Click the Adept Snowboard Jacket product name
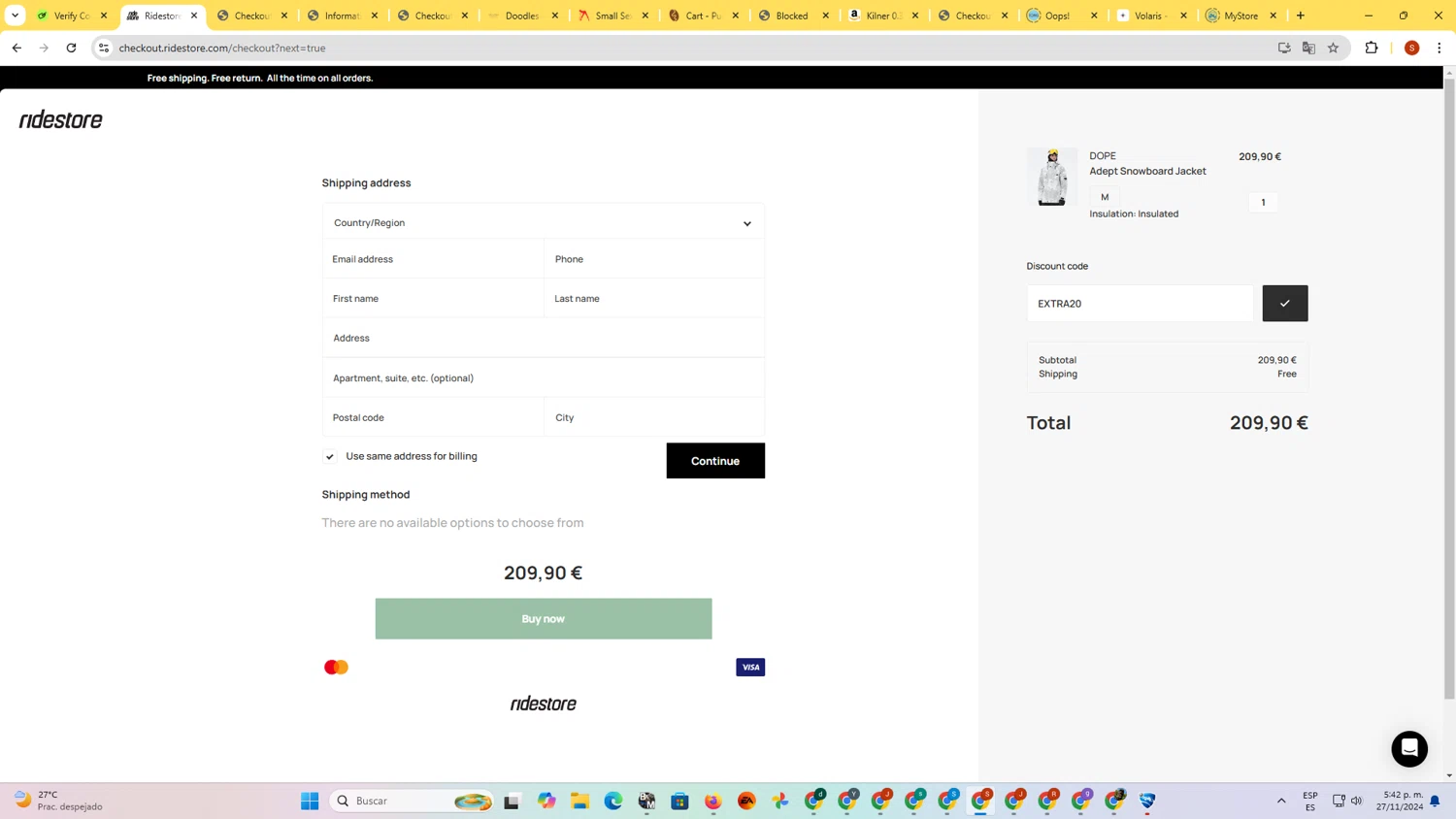 (1147, 171)
